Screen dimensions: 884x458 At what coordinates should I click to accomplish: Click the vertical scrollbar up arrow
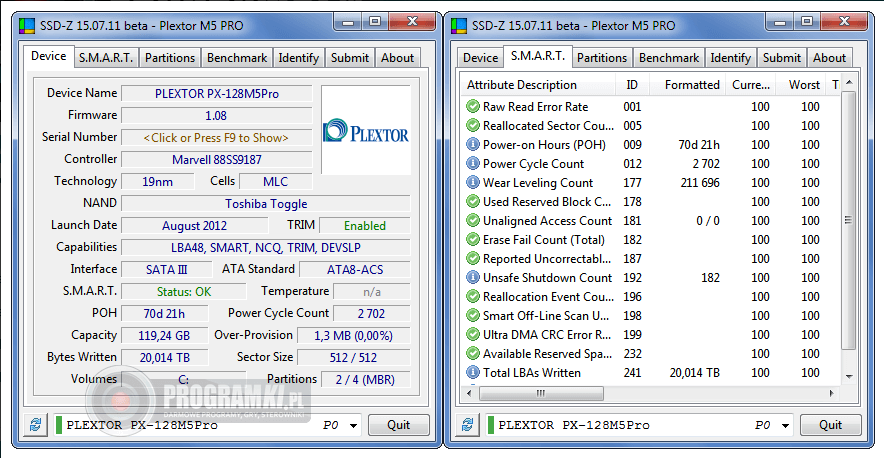(x=849, y=83)
